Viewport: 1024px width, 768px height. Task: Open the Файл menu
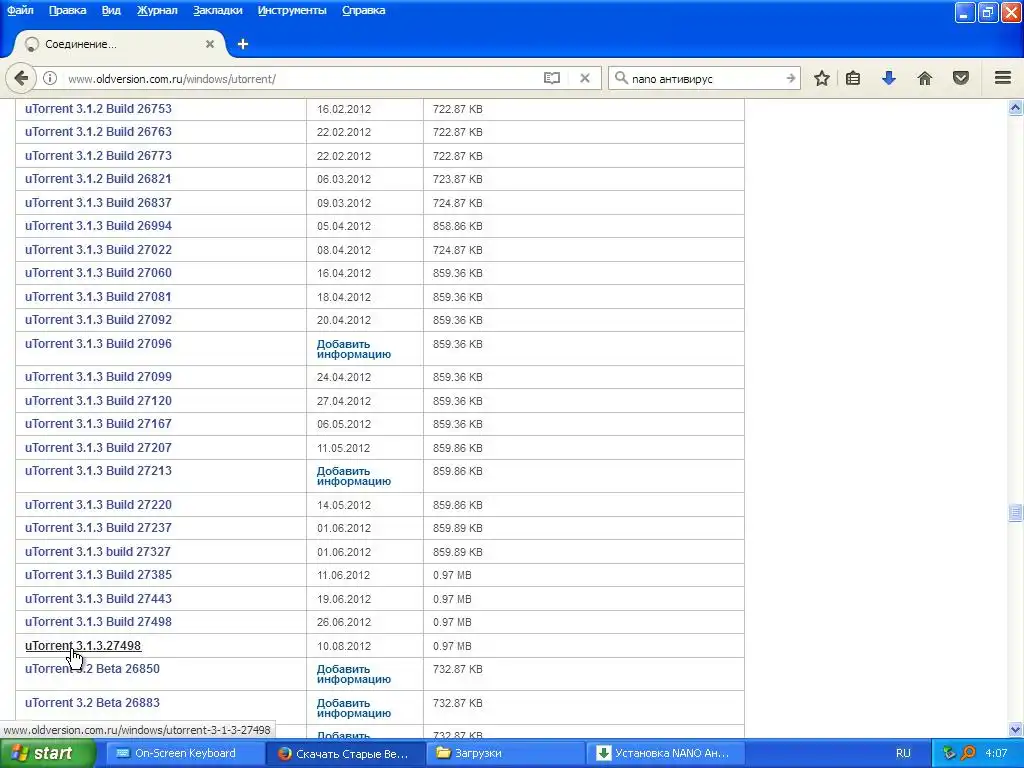[20, 10]
